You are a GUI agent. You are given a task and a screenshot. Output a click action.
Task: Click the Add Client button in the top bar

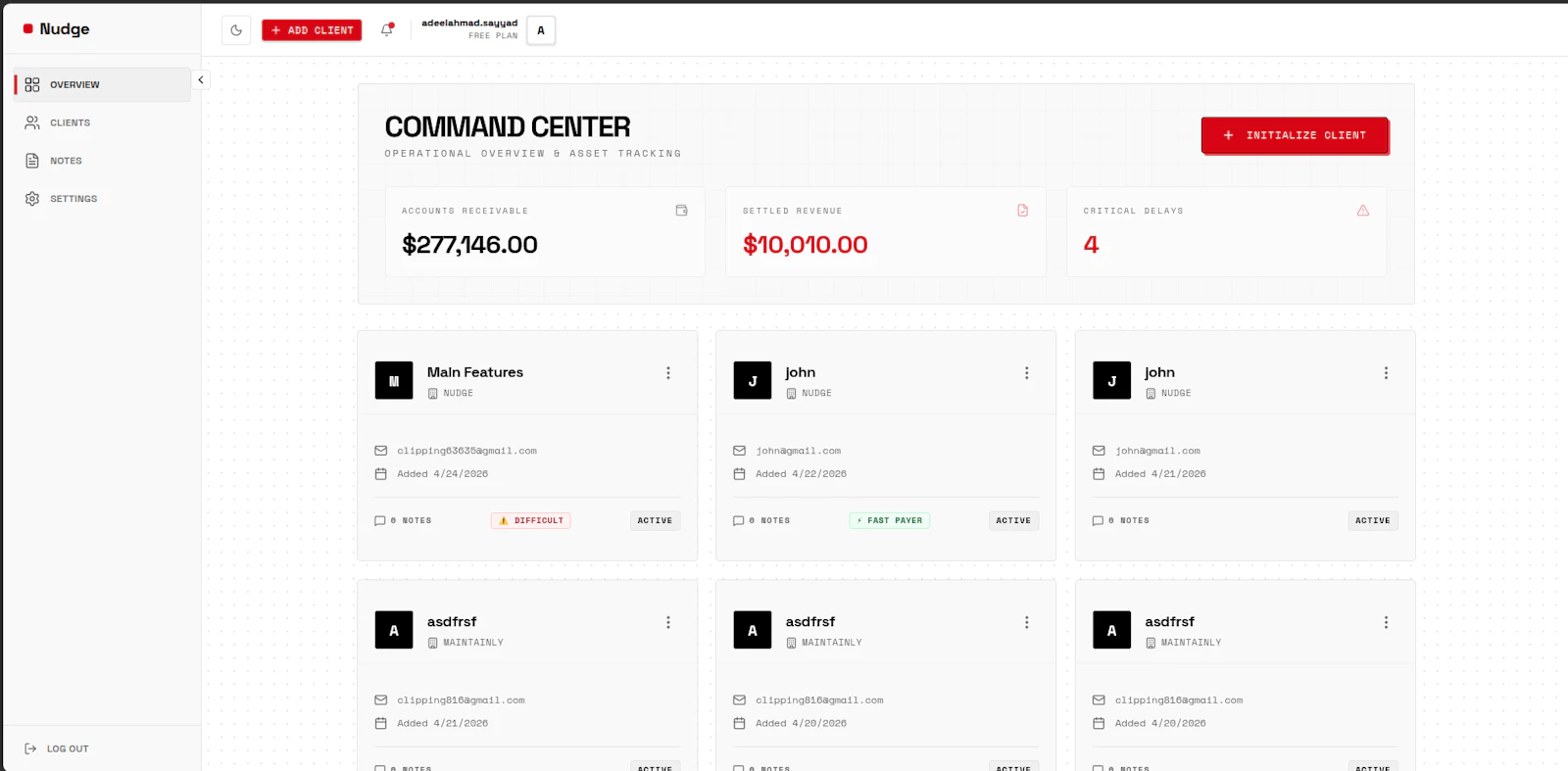pyautogui.click(x=312, y=30)
